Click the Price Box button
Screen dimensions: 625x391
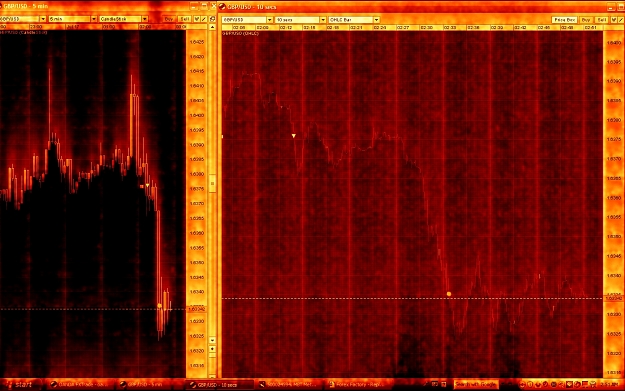(564, 20)
